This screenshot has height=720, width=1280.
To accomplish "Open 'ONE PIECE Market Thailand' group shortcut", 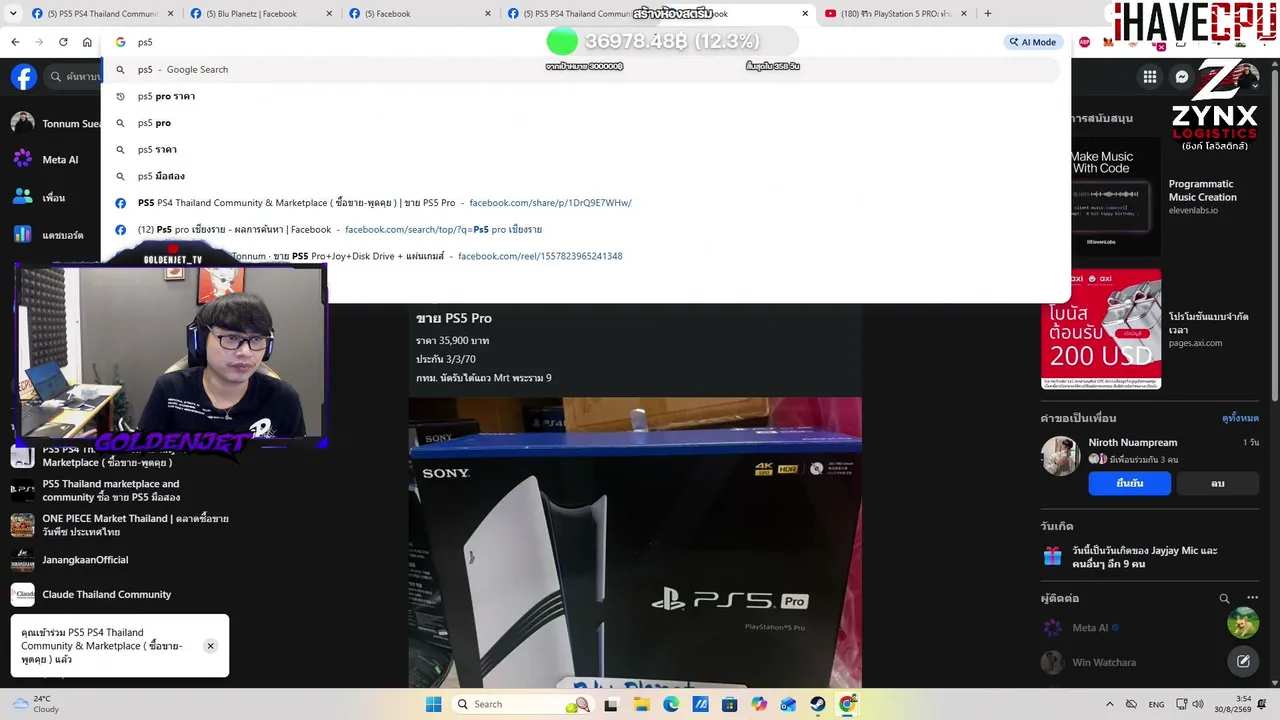I will click(120, 525).
